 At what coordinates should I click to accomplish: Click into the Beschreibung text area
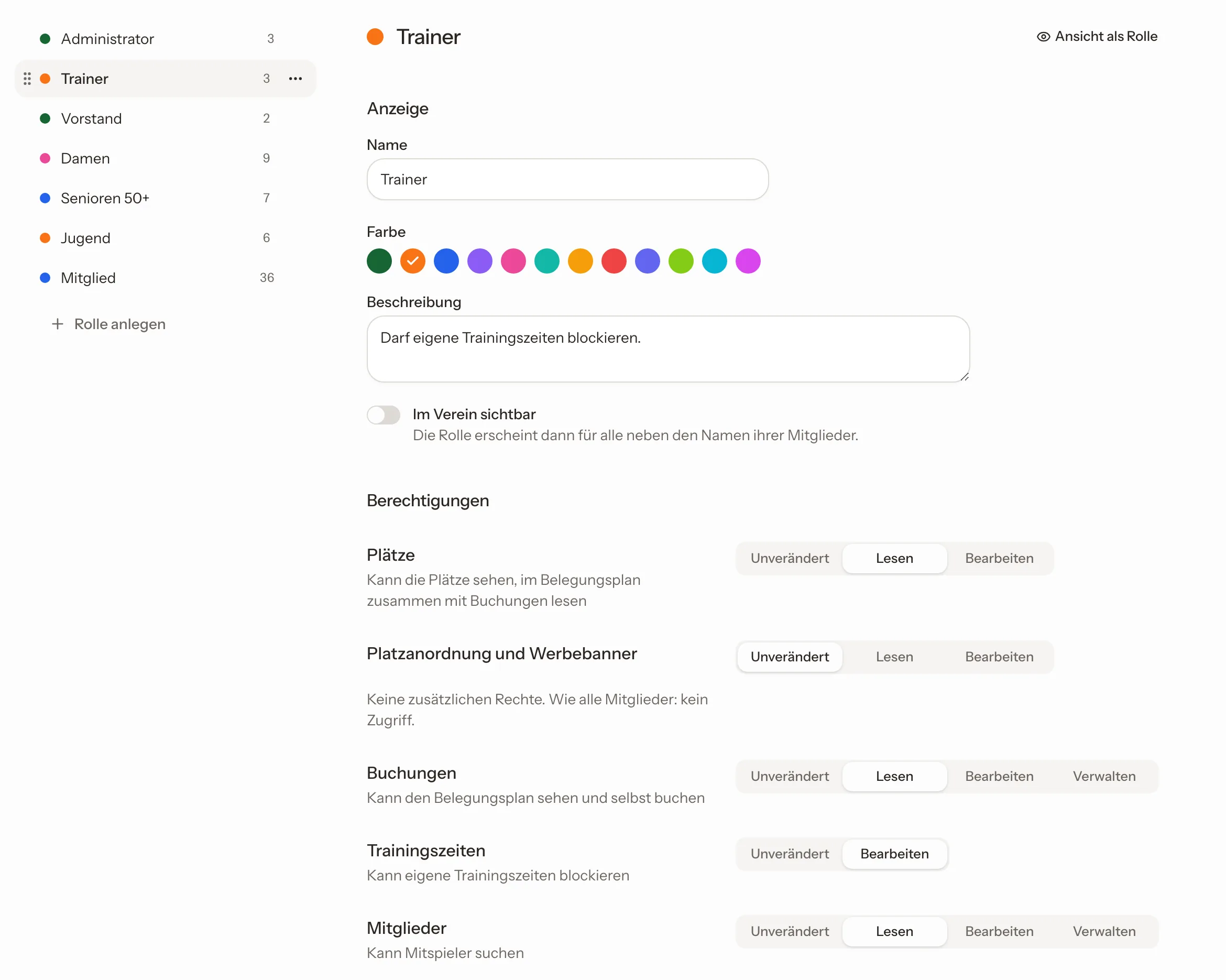click(667, 349)
